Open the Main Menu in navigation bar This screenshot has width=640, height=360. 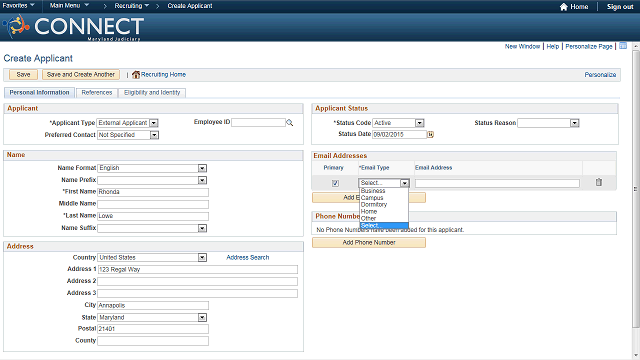coord(69,6)
